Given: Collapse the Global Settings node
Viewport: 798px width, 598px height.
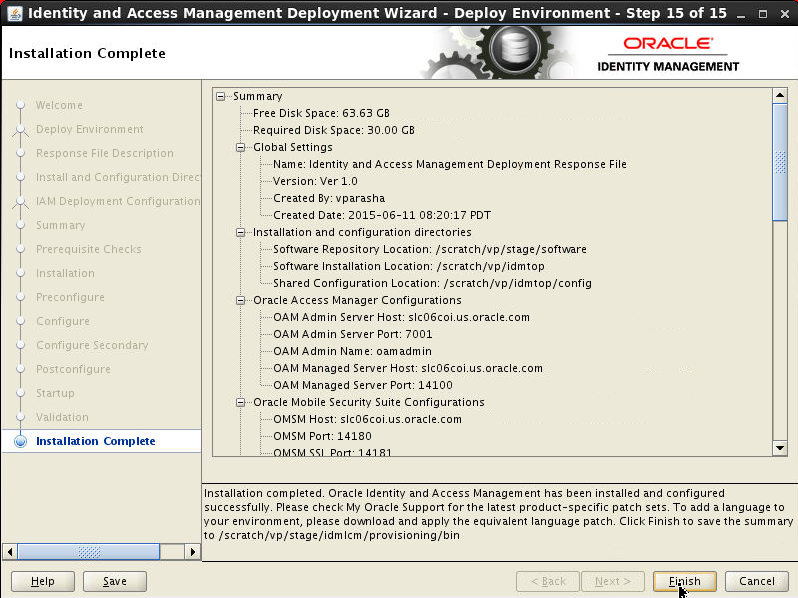Looking at the screenshot, I should click(241, 147).
